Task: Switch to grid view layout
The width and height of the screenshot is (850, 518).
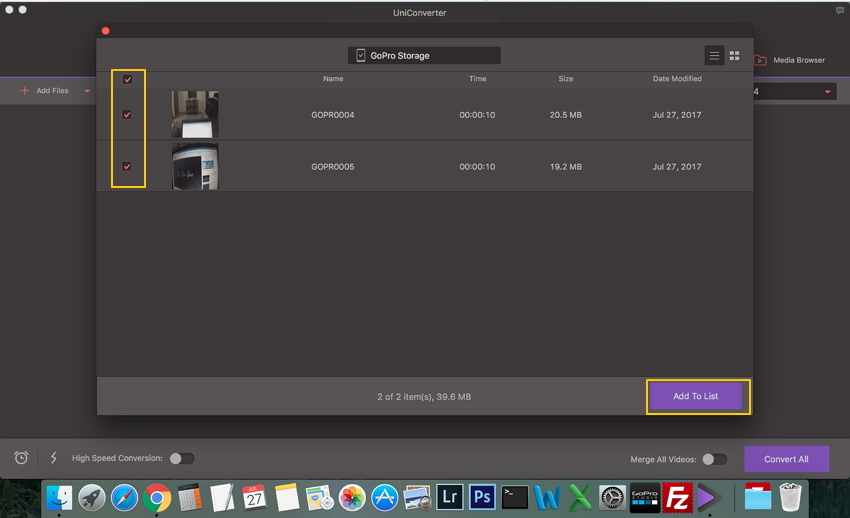Action: tap(735, 56)
